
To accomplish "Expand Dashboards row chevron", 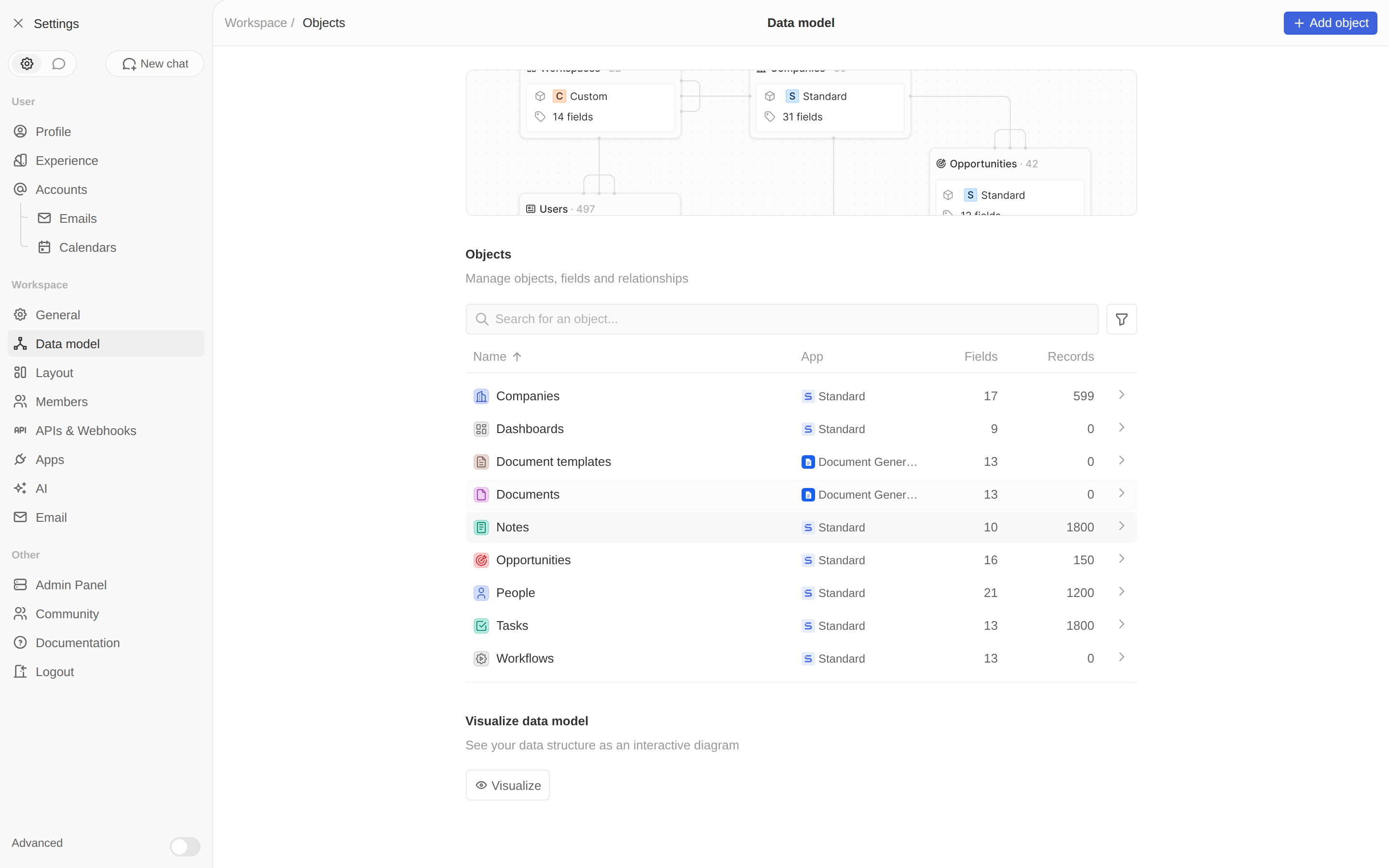I will [x=1121, y=428].
